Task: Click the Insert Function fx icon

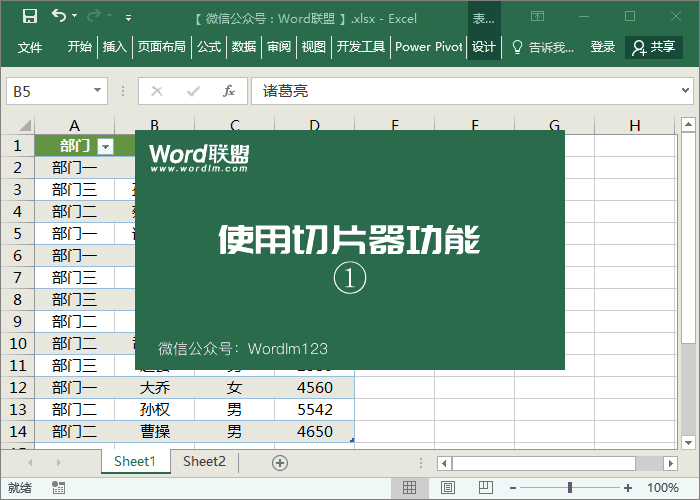Action: [229, 91]
